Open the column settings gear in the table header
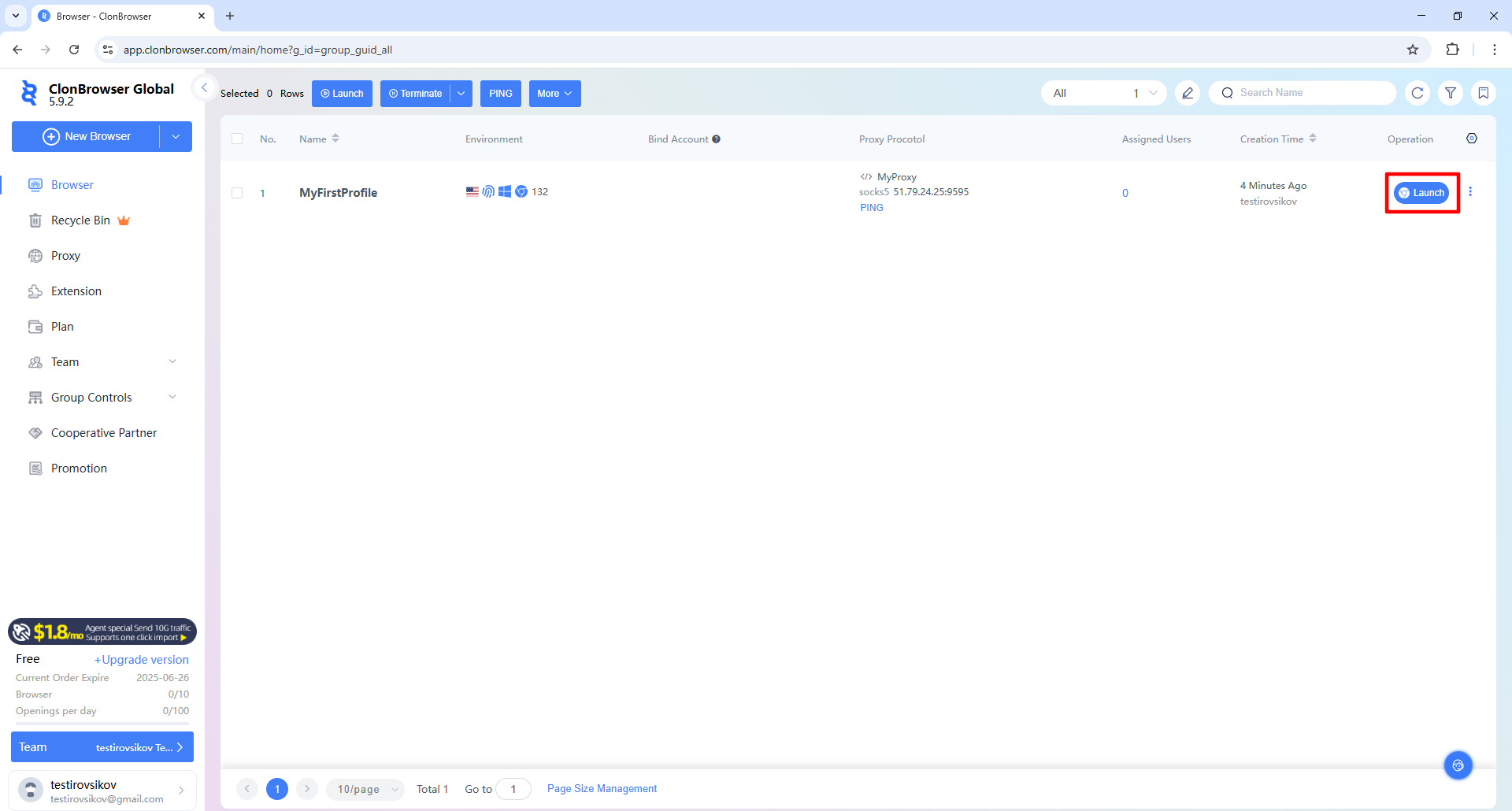 click(1472, 139)
